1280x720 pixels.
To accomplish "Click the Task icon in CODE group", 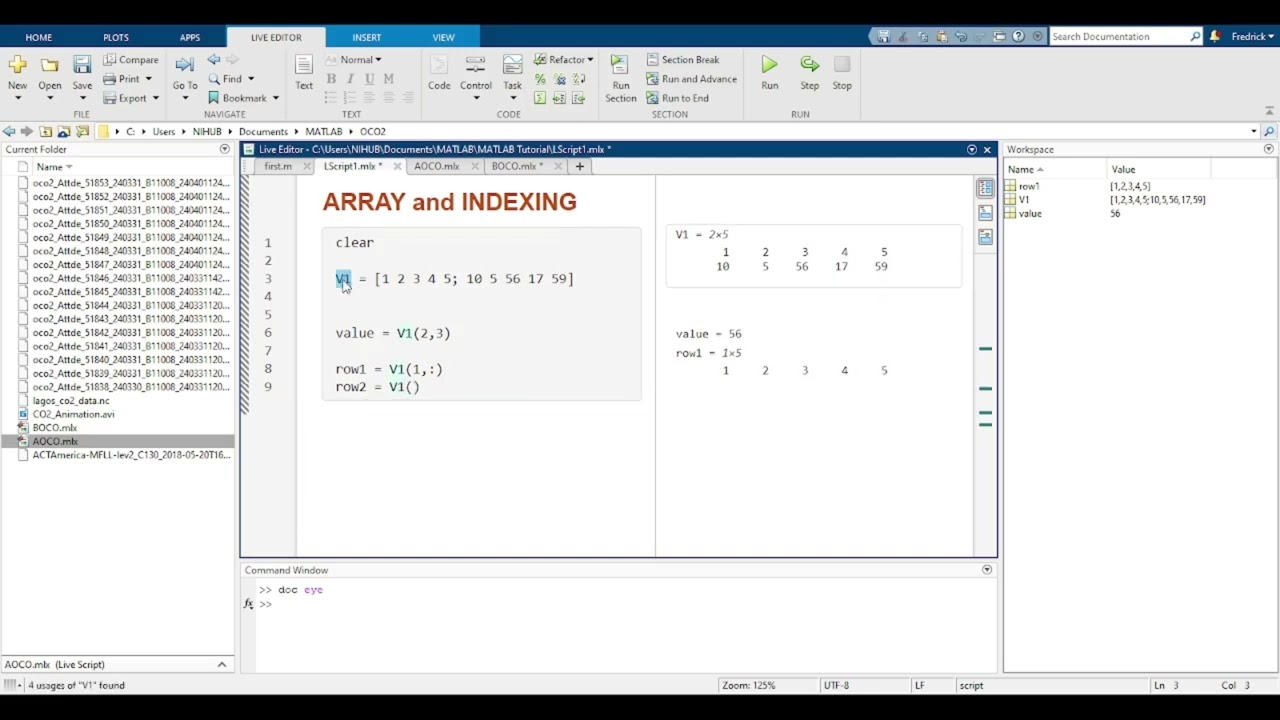I will click(x=512, y=66).
